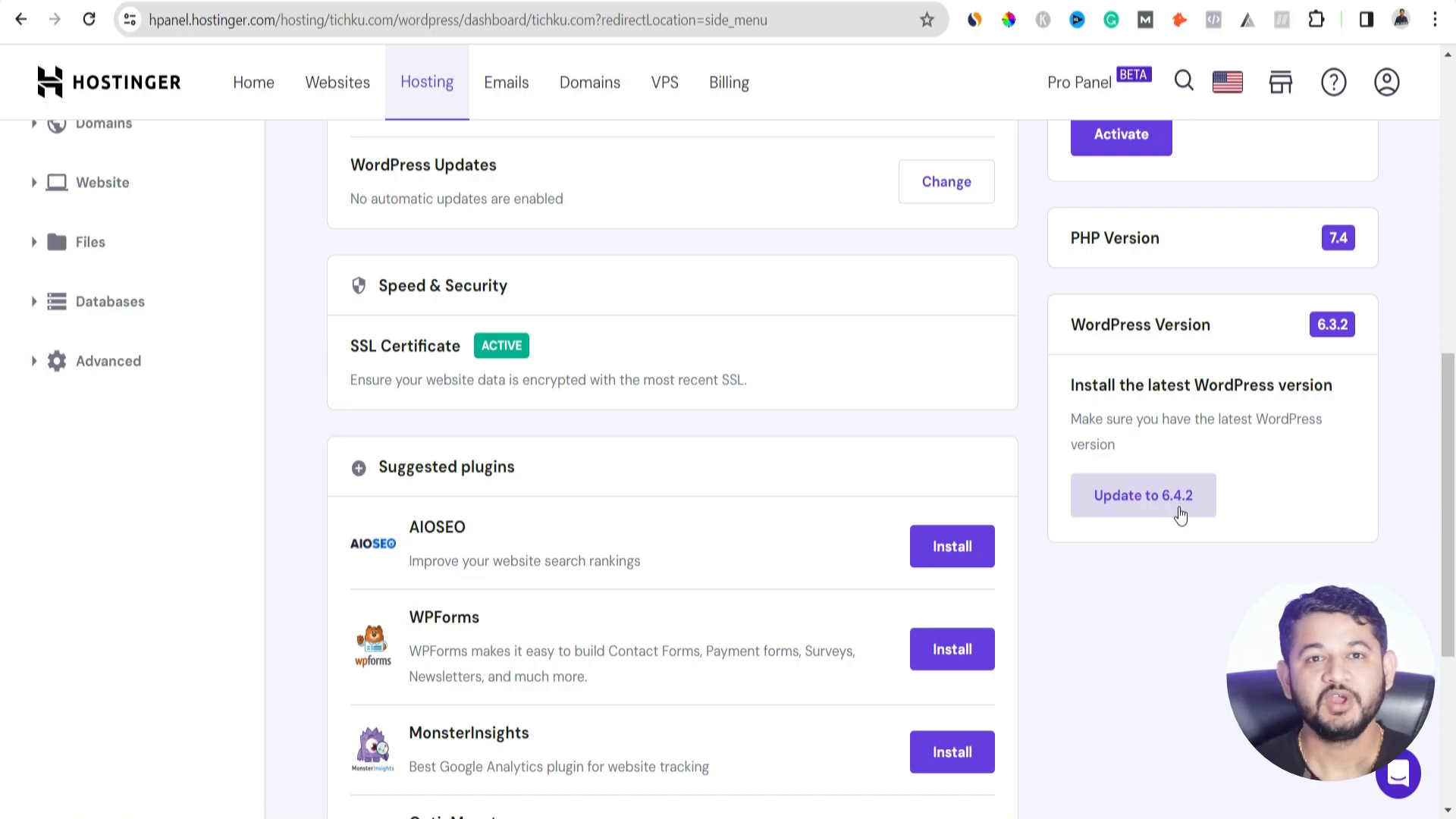Click the Hostinger logo

(109, 82)
